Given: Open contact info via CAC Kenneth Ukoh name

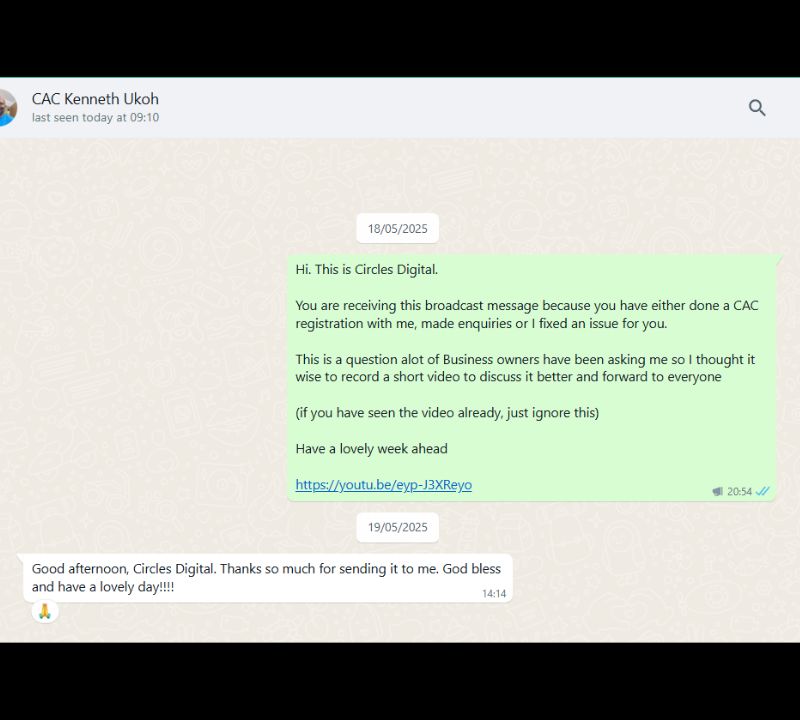Looking at the screenshot, I should [x=95, y=98].
